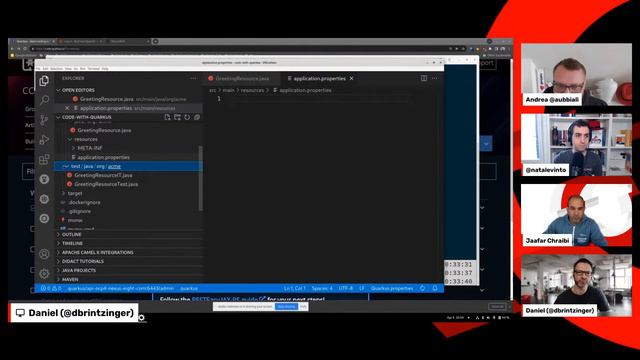Expand the META-INF folder
640x360 pixels.
pyautogui.click(x=89, y=148)
